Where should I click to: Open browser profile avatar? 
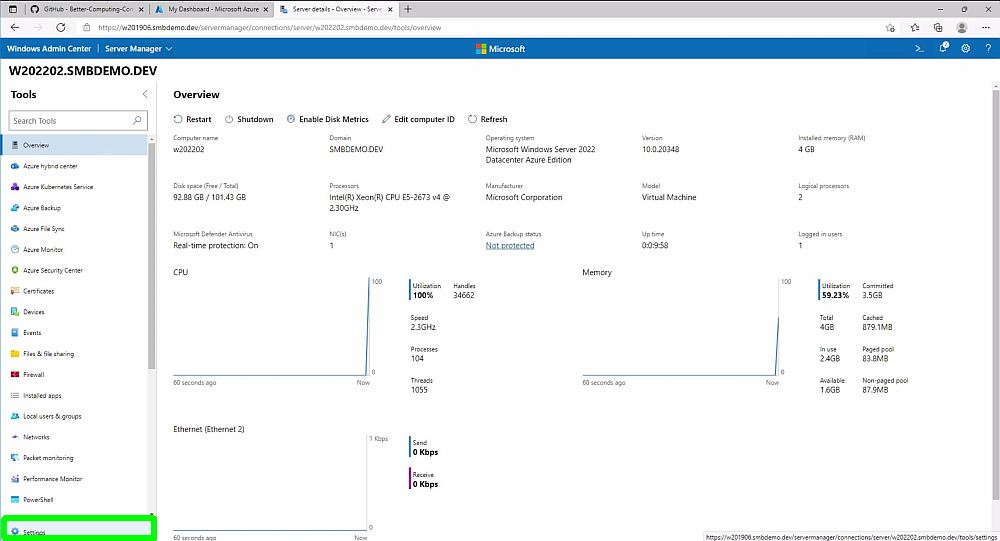tap(962, 27)
